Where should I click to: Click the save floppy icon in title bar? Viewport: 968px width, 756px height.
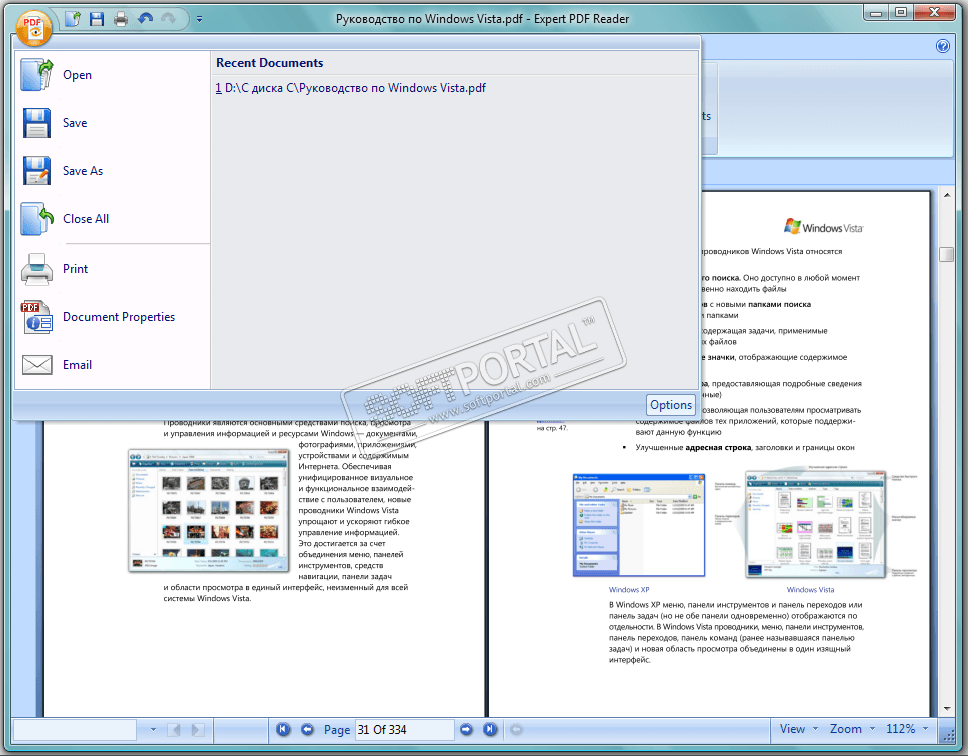point(97,19)
